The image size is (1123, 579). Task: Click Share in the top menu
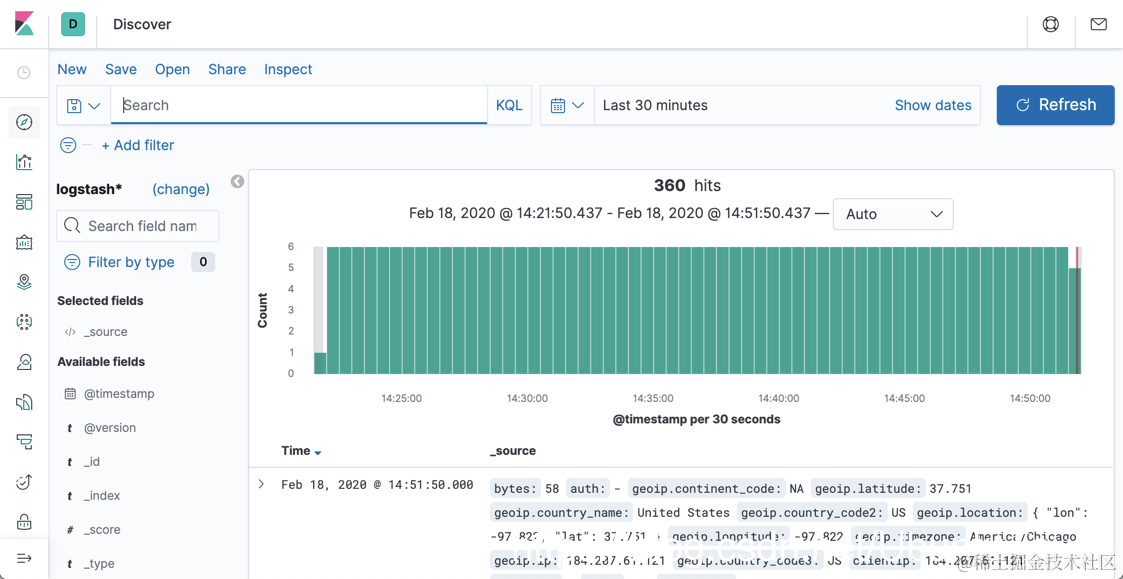227,70
